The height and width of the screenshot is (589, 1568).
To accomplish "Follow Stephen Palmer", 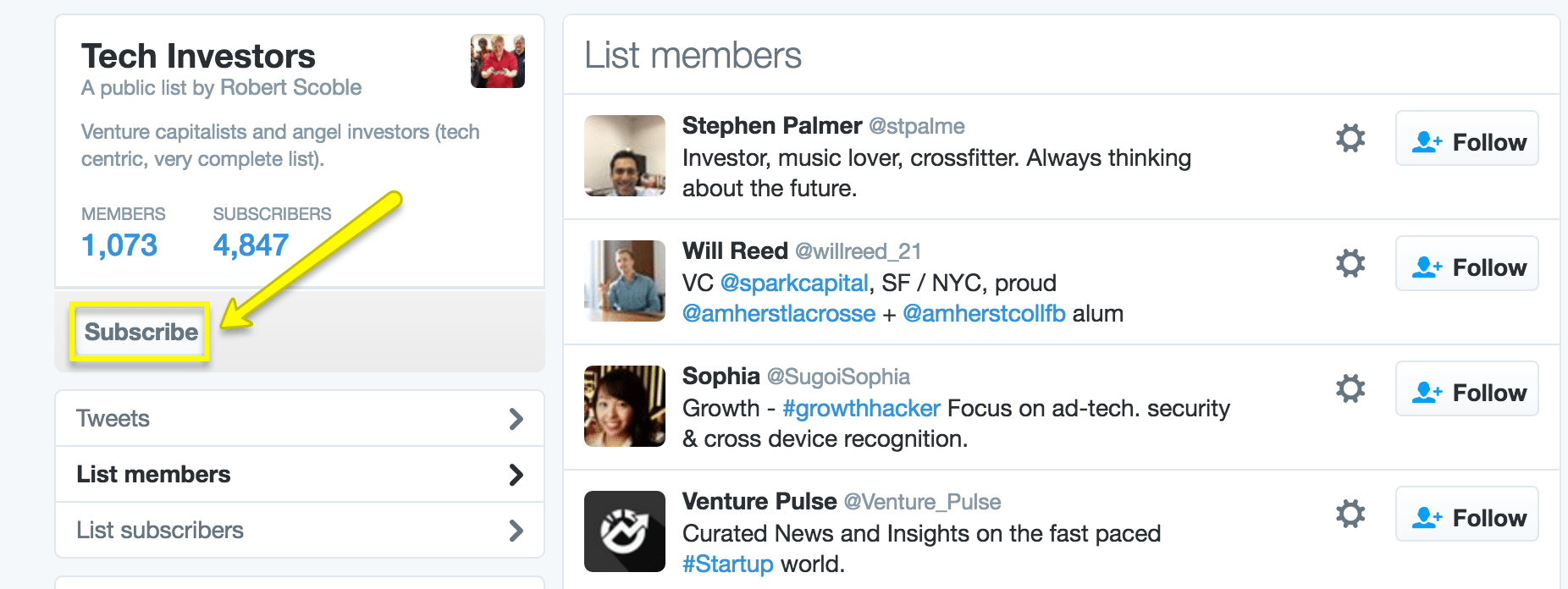I will [x=1467, y=139].
